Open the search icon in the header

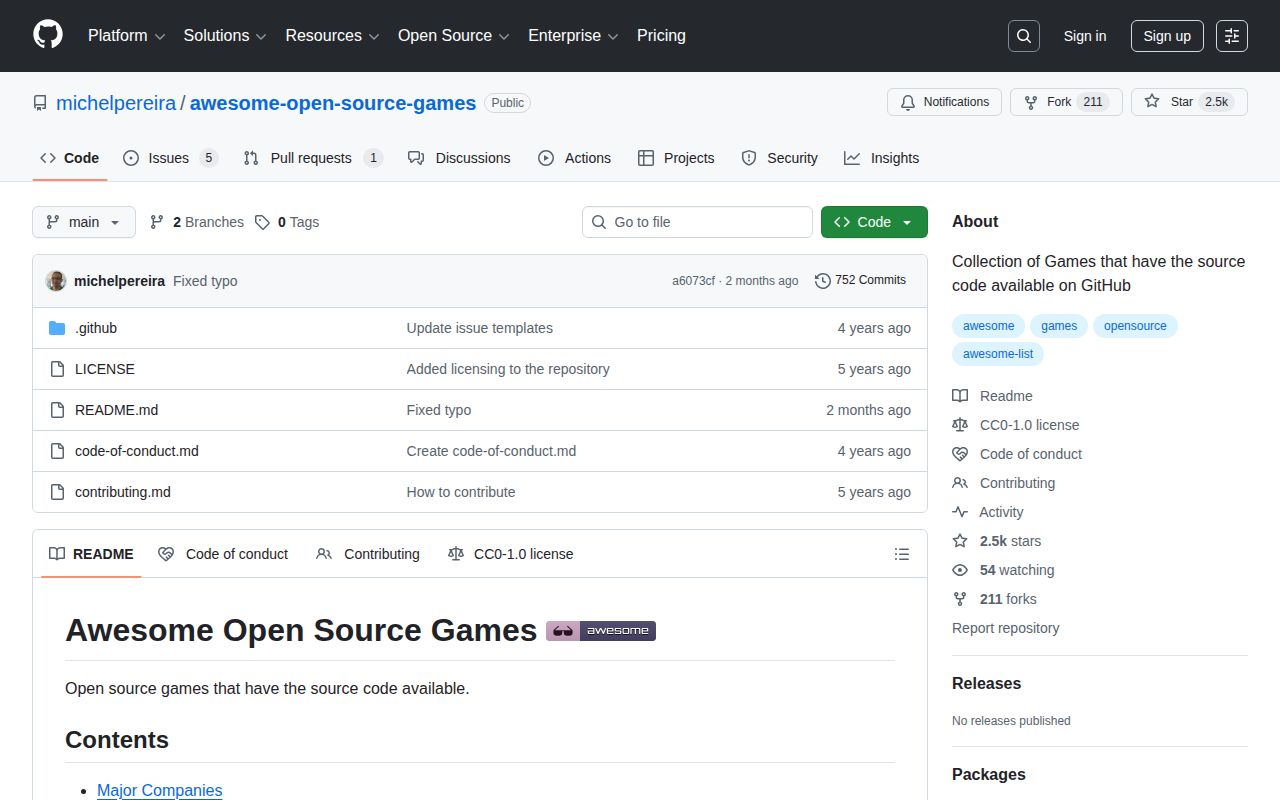pos(1023,36)
